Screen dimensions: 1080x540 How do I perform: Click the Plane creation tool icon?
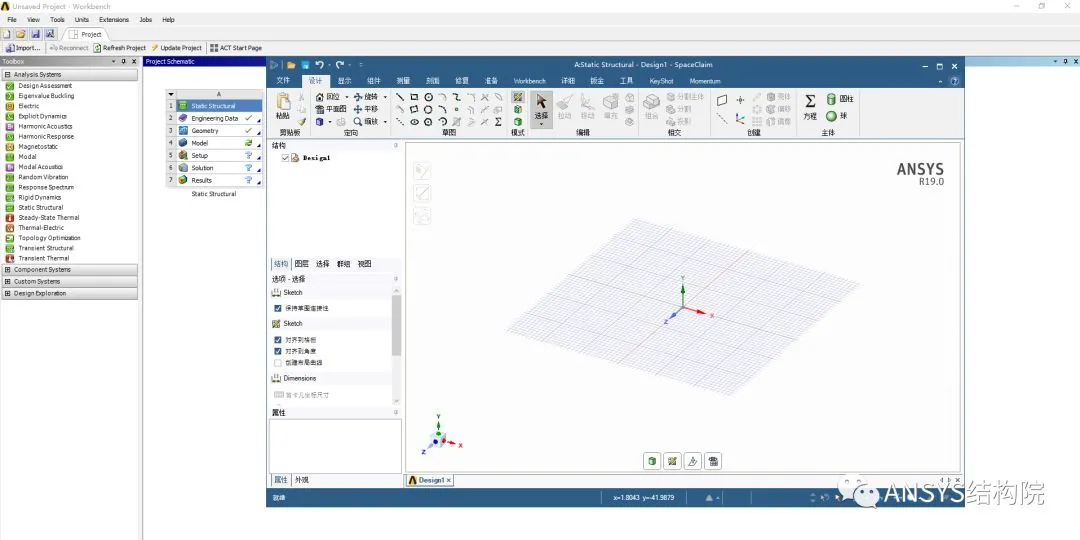(x=721, y=100)
